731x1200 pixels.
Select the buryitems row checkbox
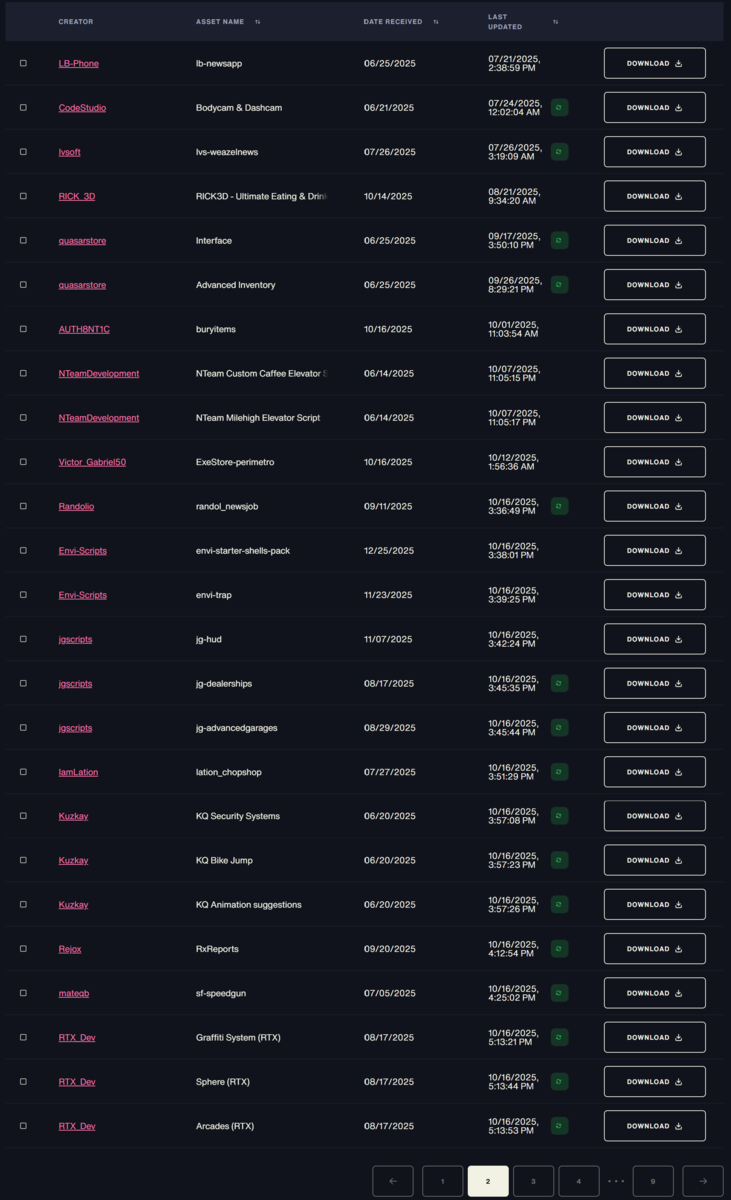[x=23, y=329]
